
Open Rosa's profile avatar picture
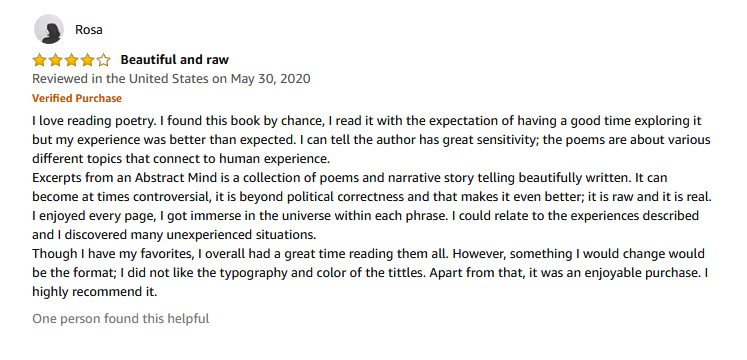[49, 29]
